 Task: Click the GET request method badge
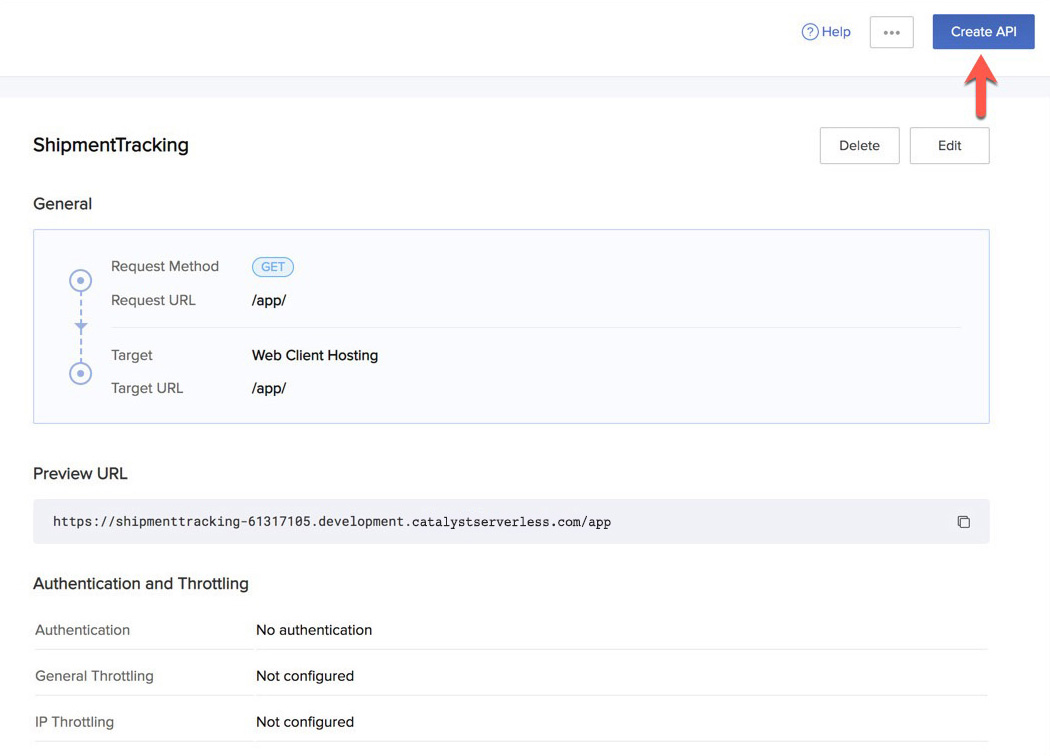(273, 267)
